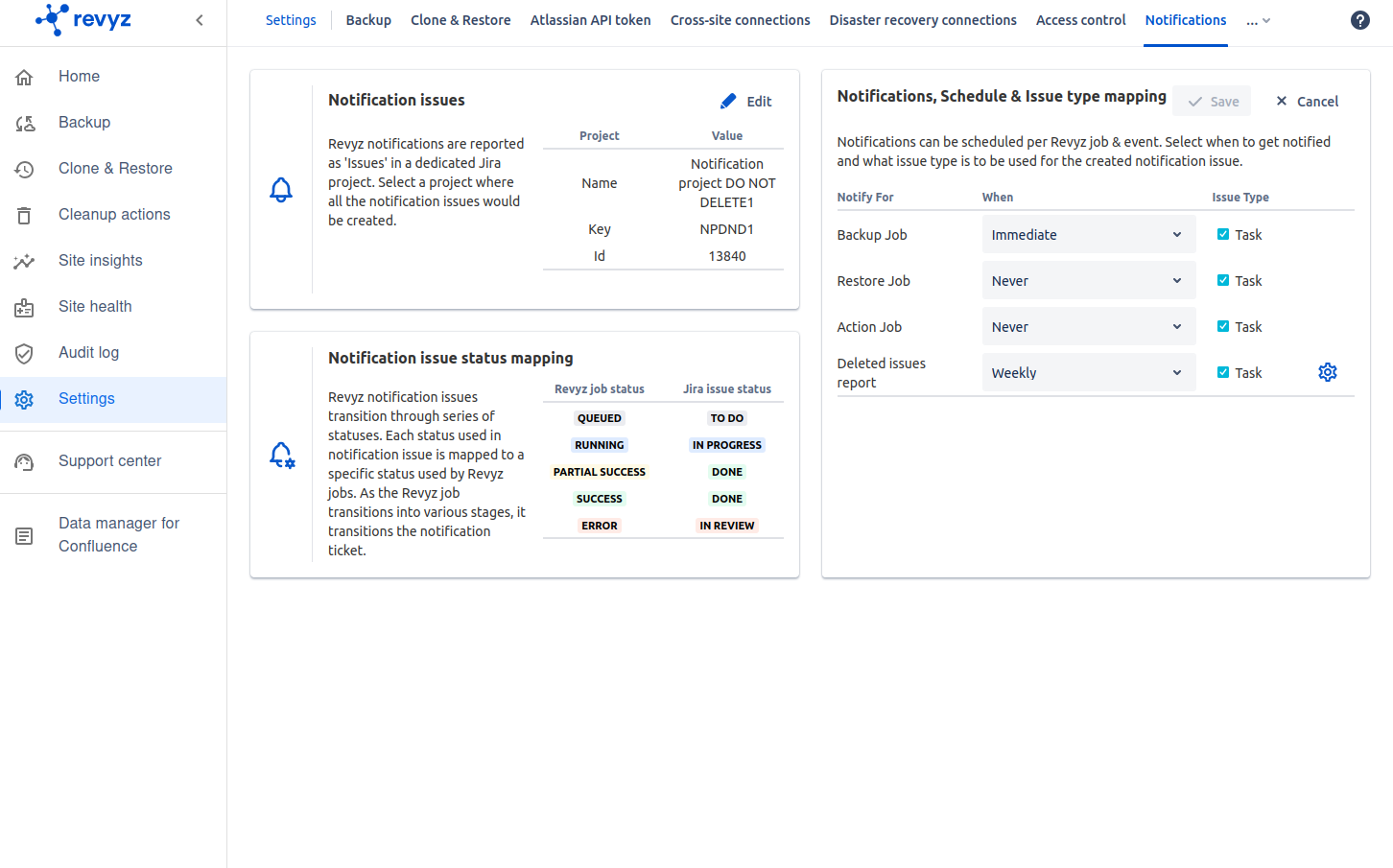The height and width of the screenshot is (868, 1393).
Task: Click the Cleanup actions trash icon
Action: click(25, 215)
